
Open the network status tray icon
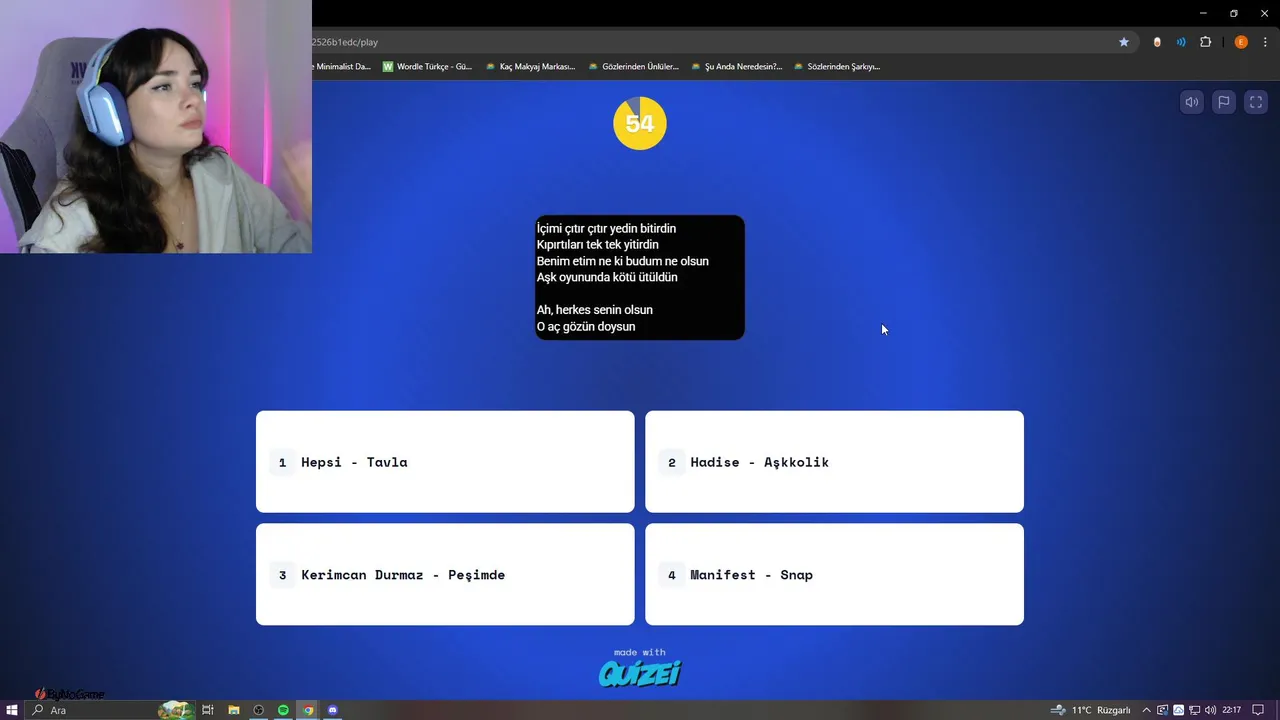coord(1195,710)
